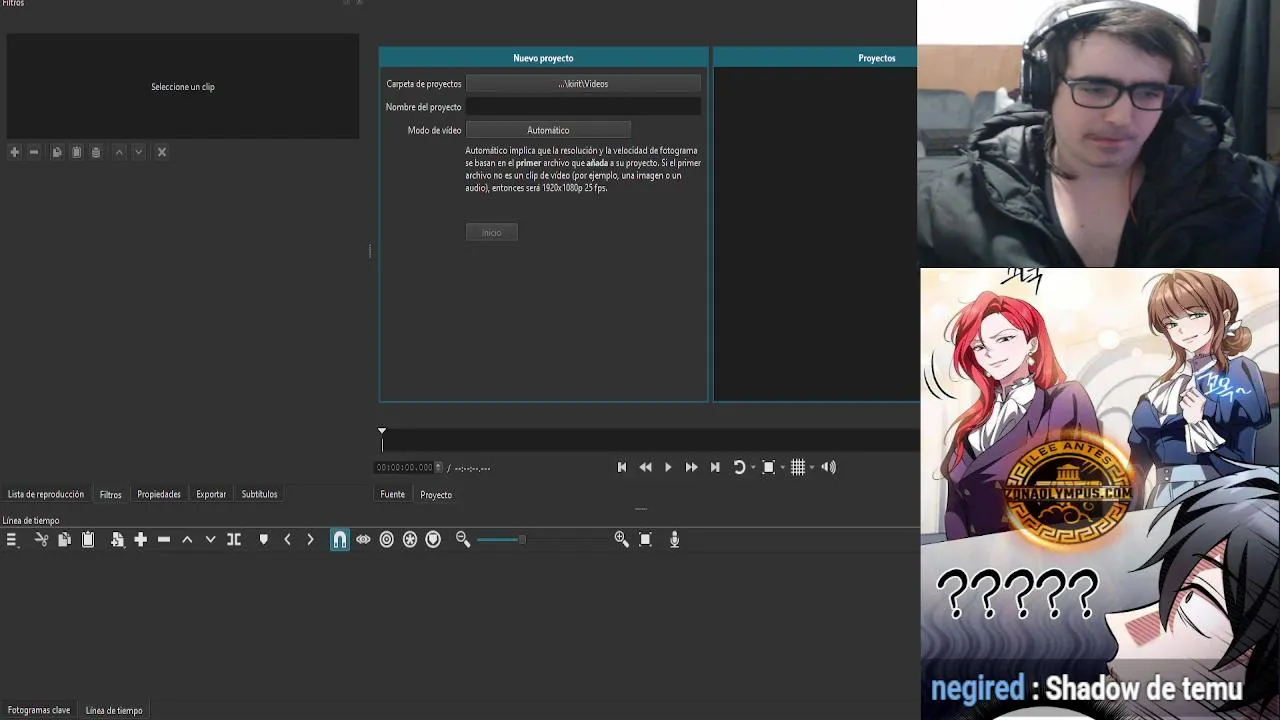Click the Nombre del proyecto input field
The height and width of the screenshot is (720, 1280).
pyautogui.click(x=583, y=107)
